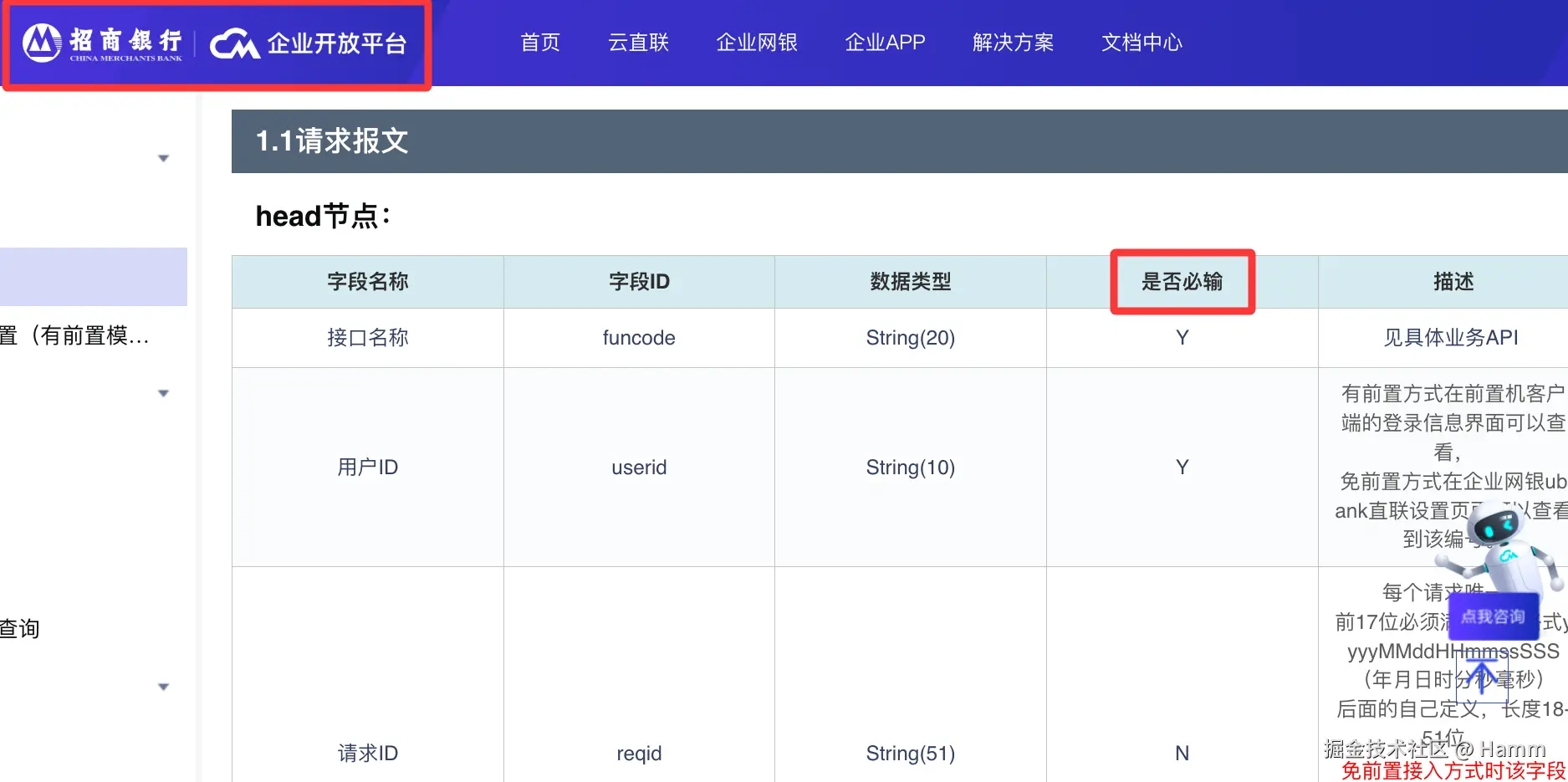
Task: Select 企业网银 in the top navigation
Action: coord(757,43)
